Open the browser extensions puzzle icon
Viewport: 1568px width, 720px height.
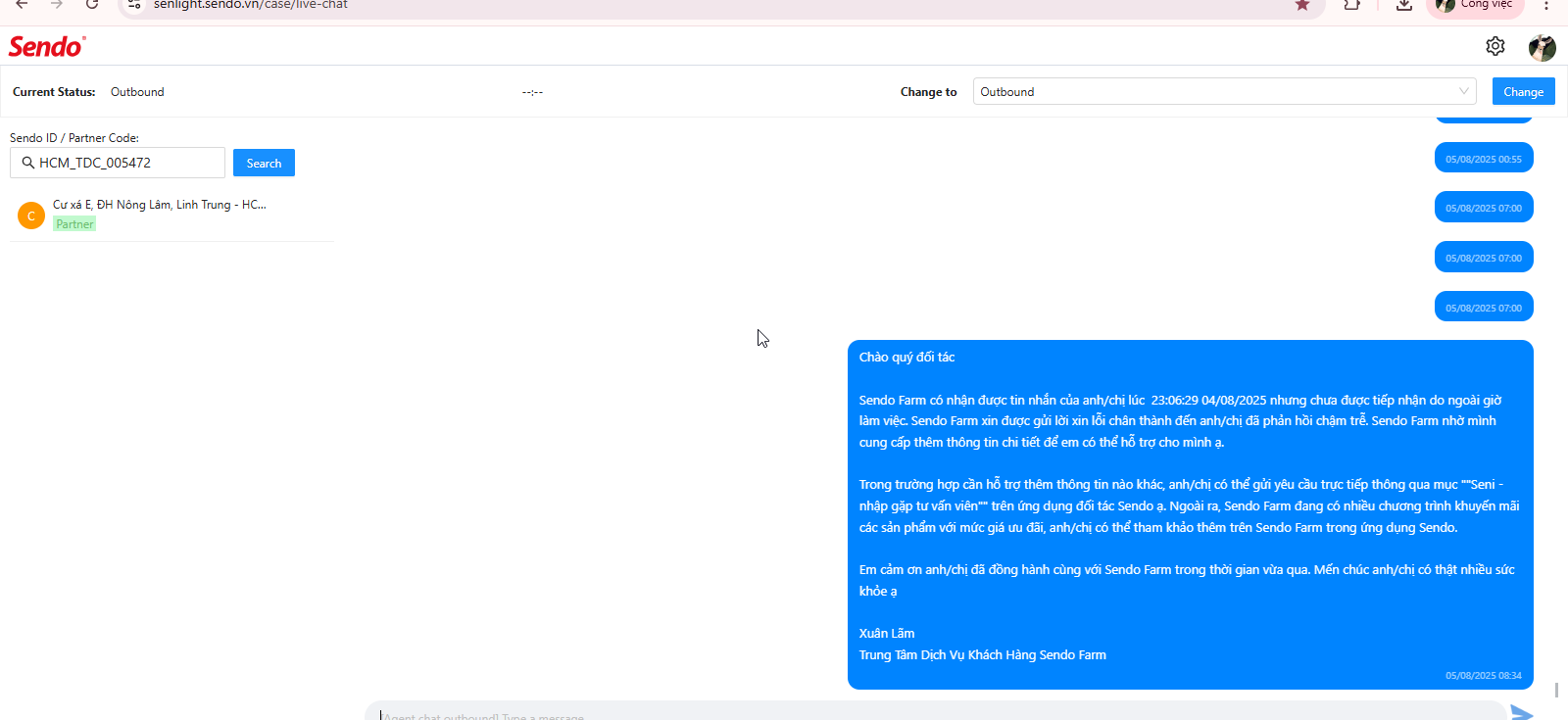coord(1352,5)
